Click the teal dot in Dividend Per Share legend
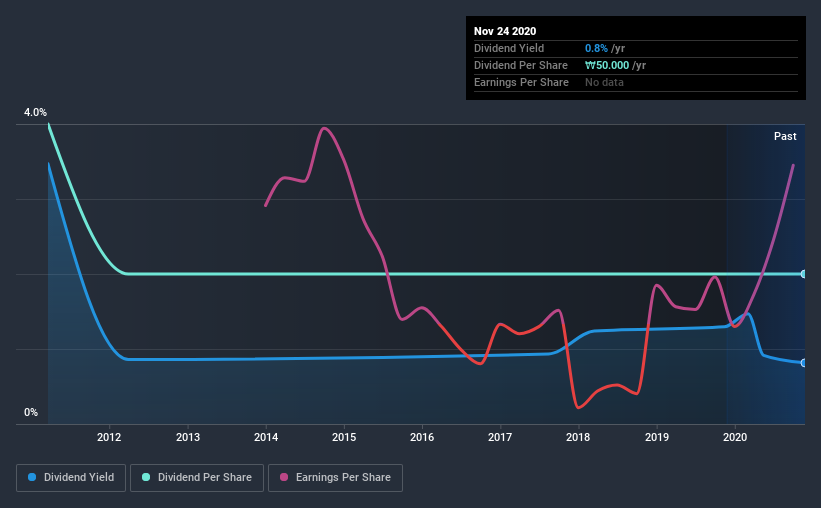 (146, 477)
